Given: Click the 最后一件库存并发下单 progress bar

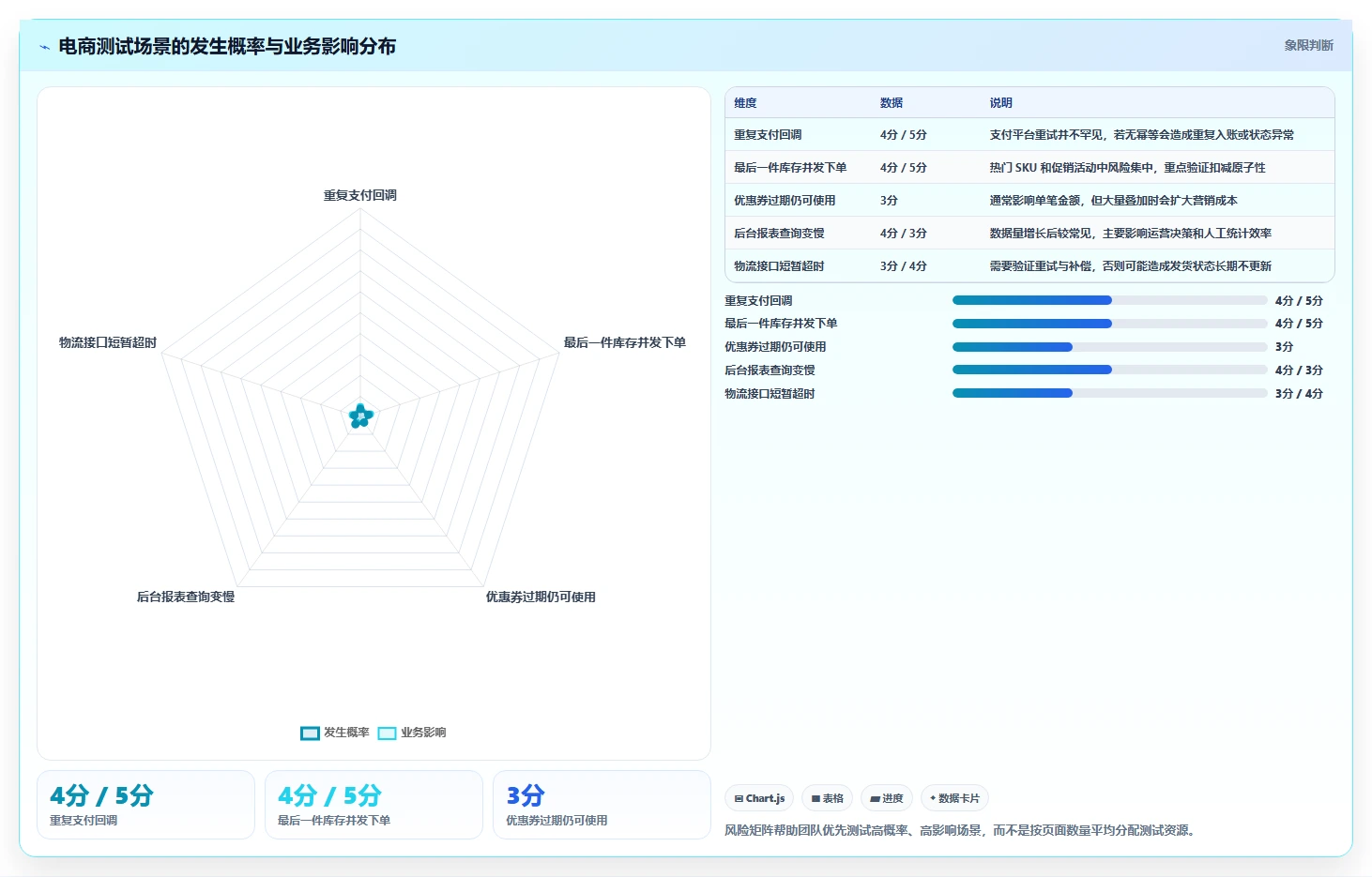Looking at the screenshot, I should pos(1109,324).
